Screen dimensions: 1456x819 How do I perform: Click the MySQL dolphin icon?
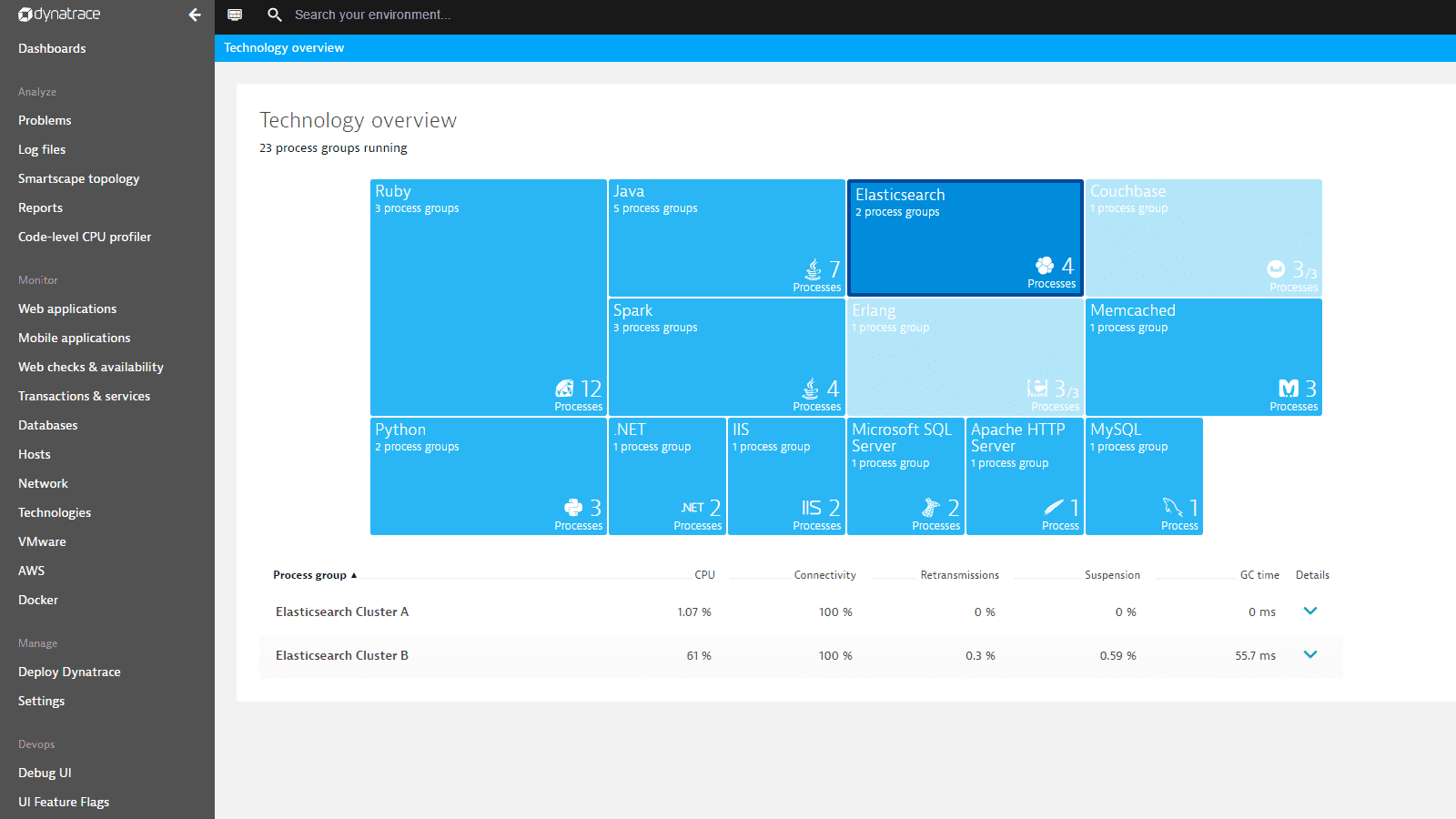click(1173, 507)
